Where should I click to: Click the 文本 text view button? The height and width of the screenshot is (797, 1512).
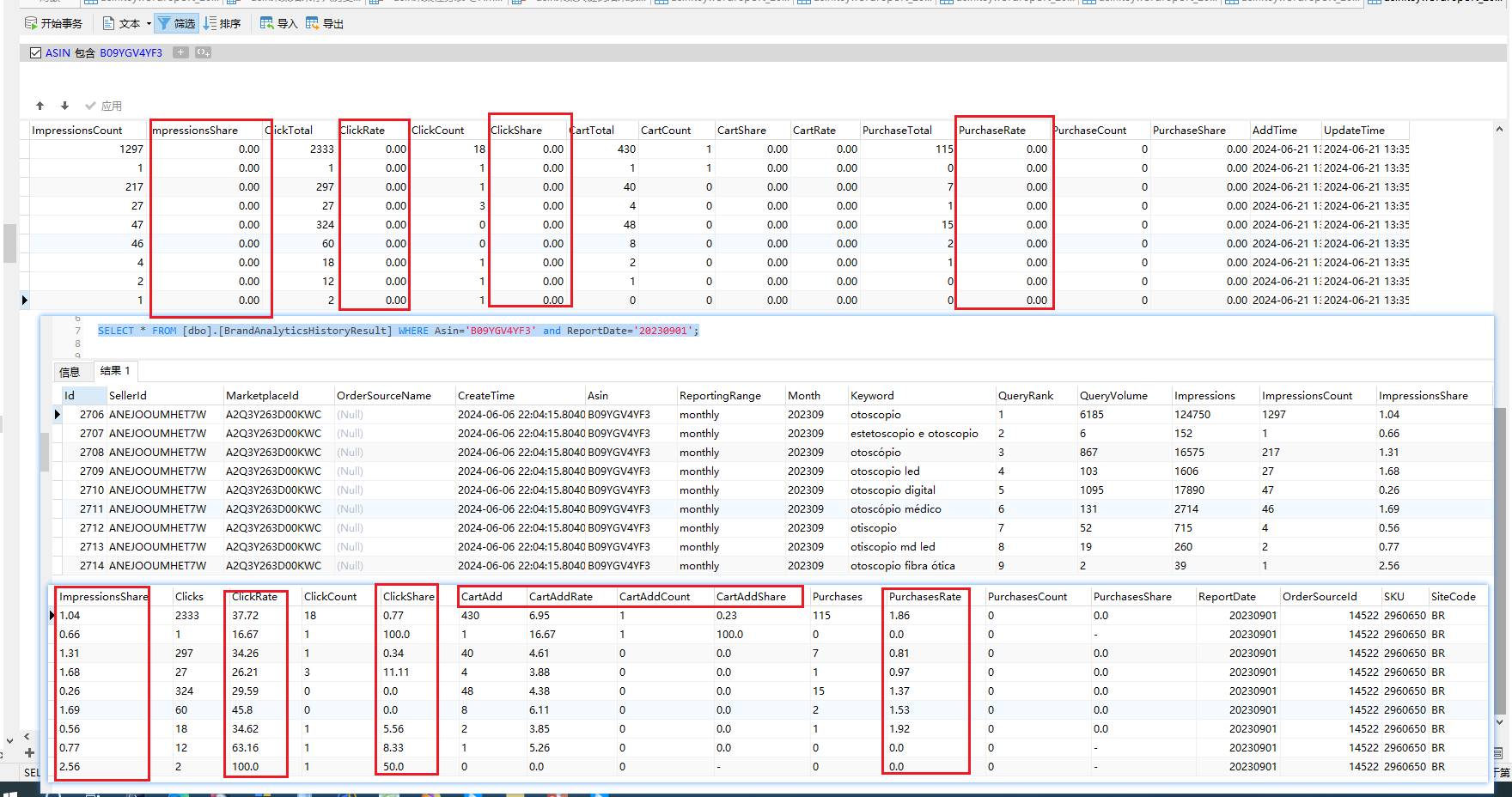click(121, 23)
